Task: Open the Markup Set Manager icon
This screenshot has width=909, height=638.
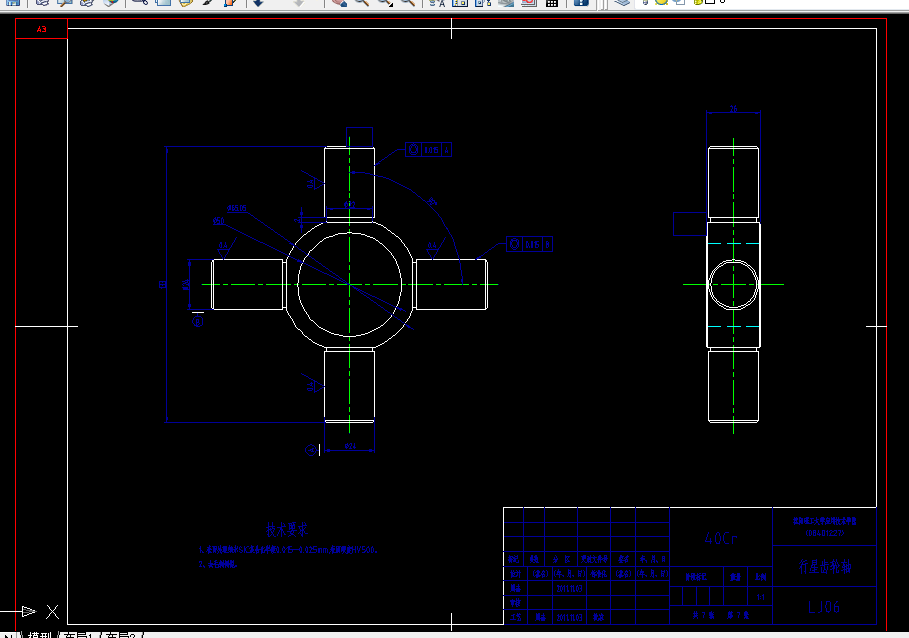Action: tap(529, 2)
